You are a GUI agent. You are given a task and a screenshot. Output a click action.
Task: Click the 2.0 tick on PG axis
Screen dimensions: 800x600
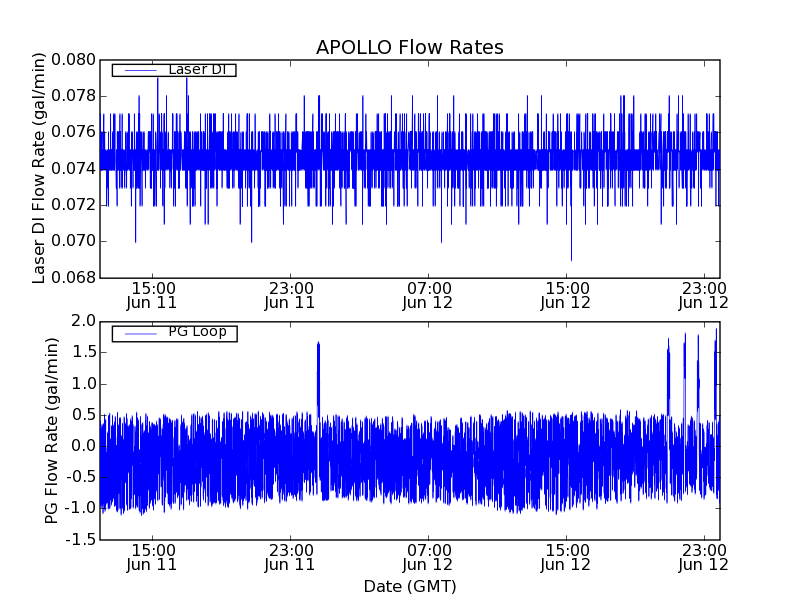(x=84, y=321)
